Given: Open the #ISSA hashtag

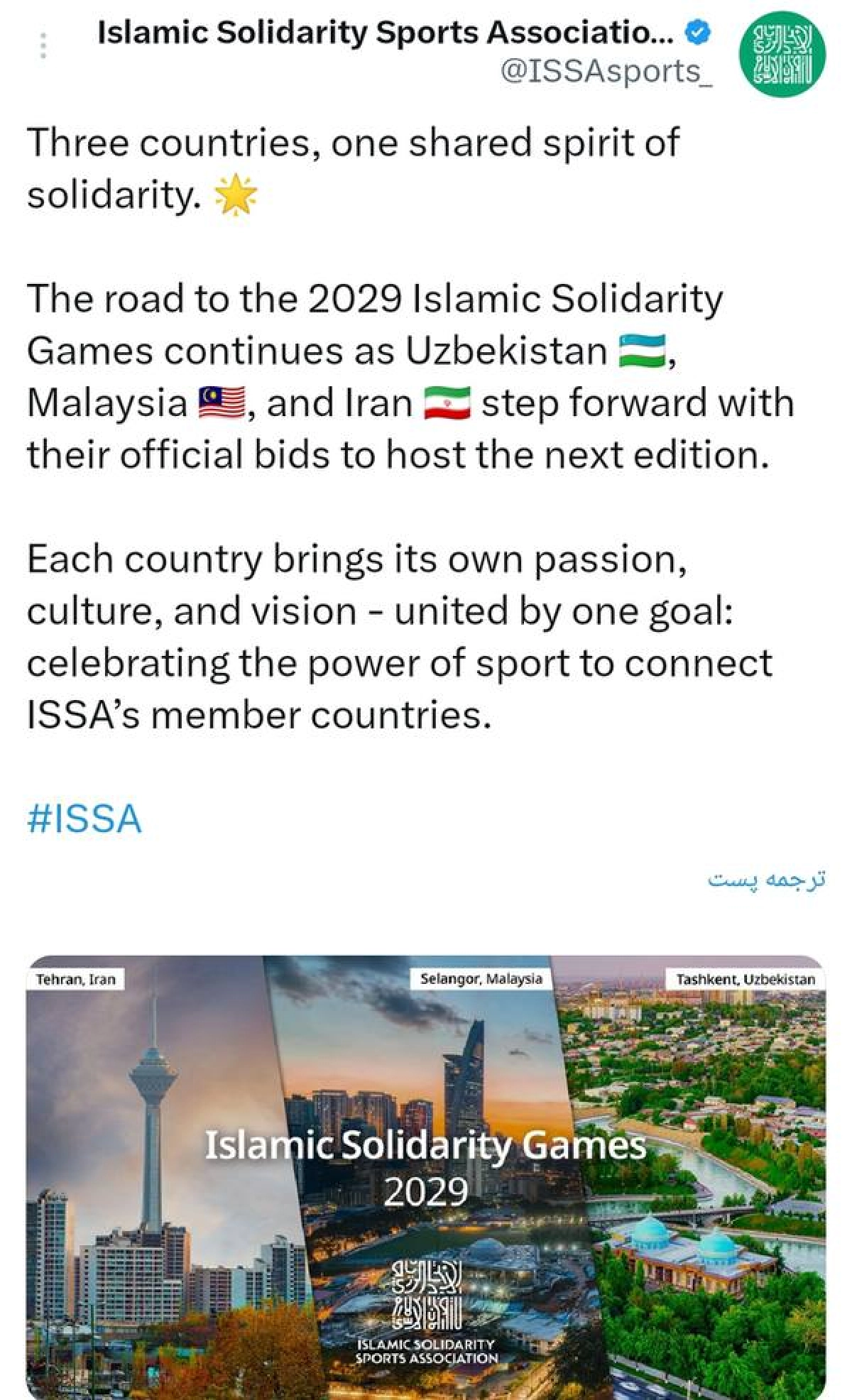Looking at the screenshot, I should coord(84,819).
